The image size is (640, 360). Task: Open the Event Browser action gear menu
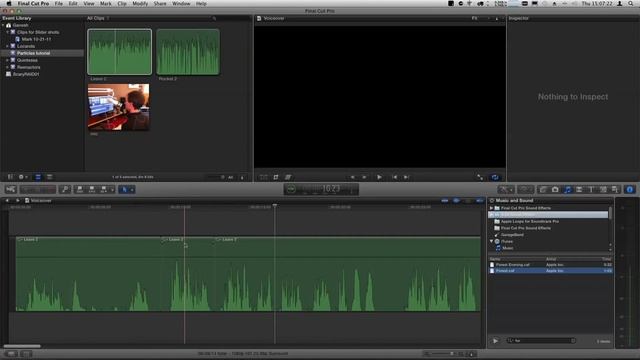[22, 177]
